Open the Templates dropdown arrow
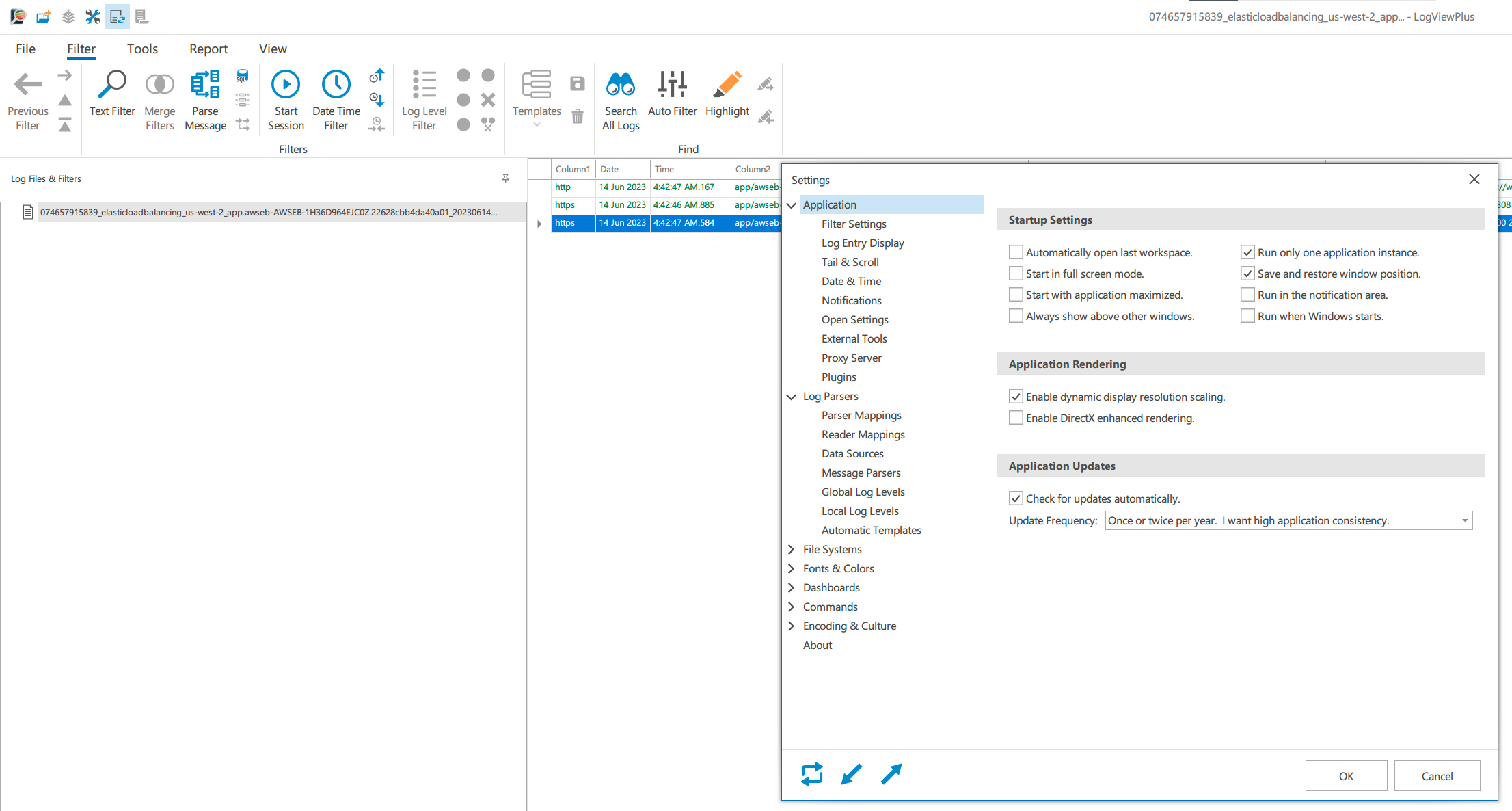This screenshot has height=811, width=1512. point(537,124)
